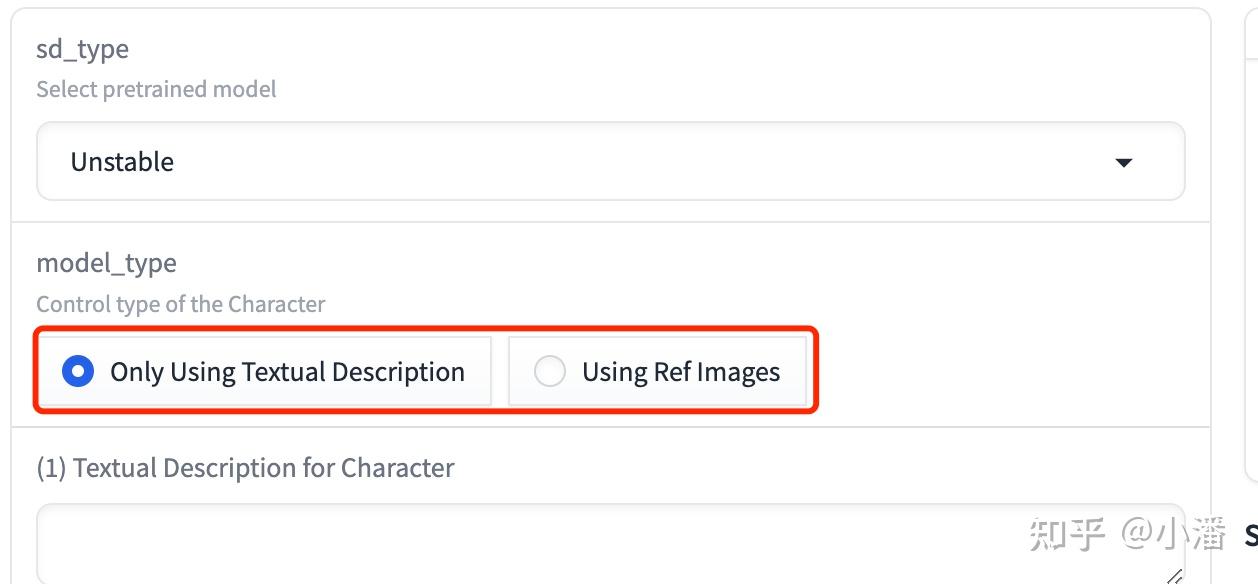Click the Ref Images radio label text
Screen dimensions: 1258x584
681,372
